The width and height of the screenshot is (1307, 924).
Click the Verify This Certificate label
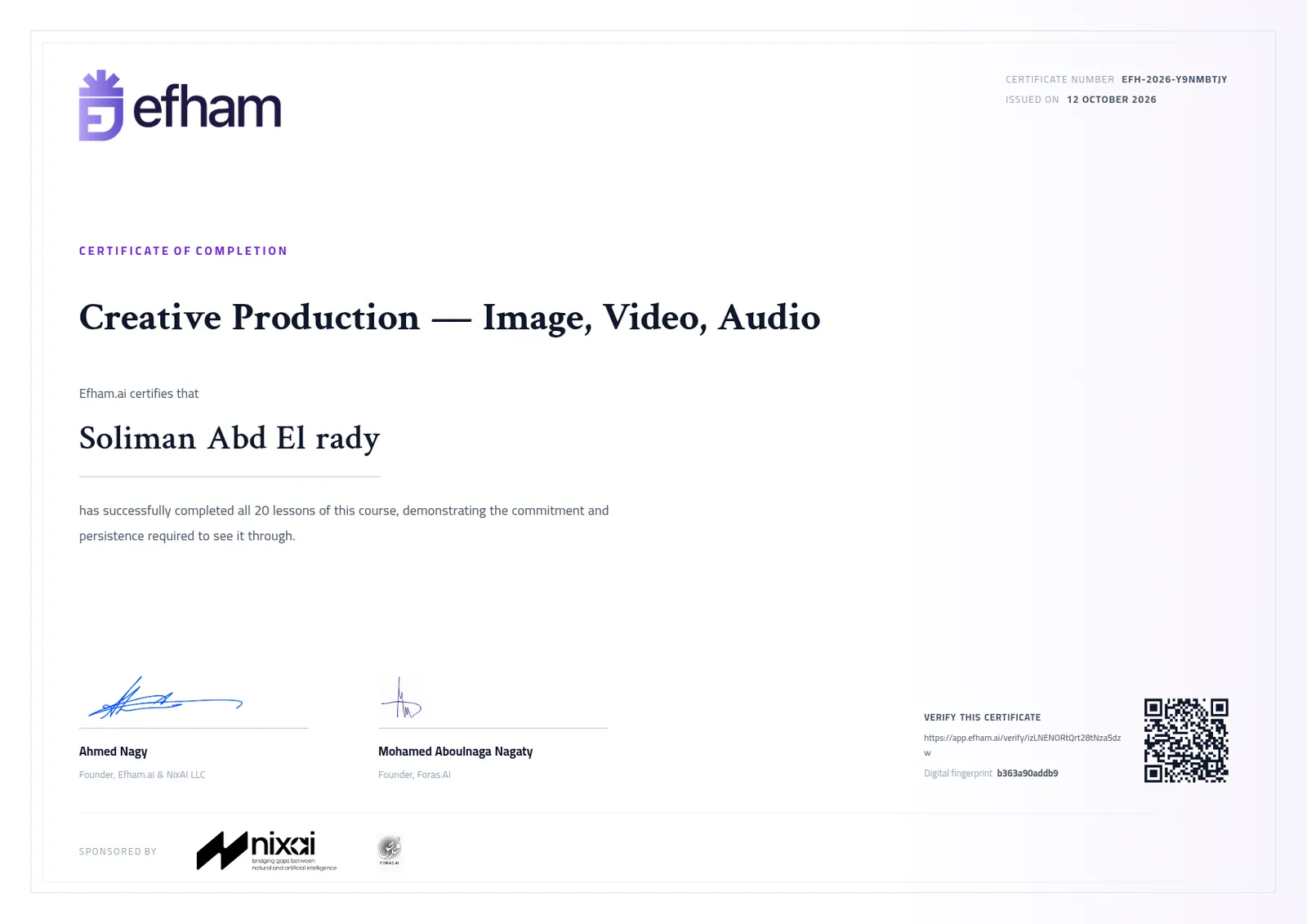tap(982, 717)
